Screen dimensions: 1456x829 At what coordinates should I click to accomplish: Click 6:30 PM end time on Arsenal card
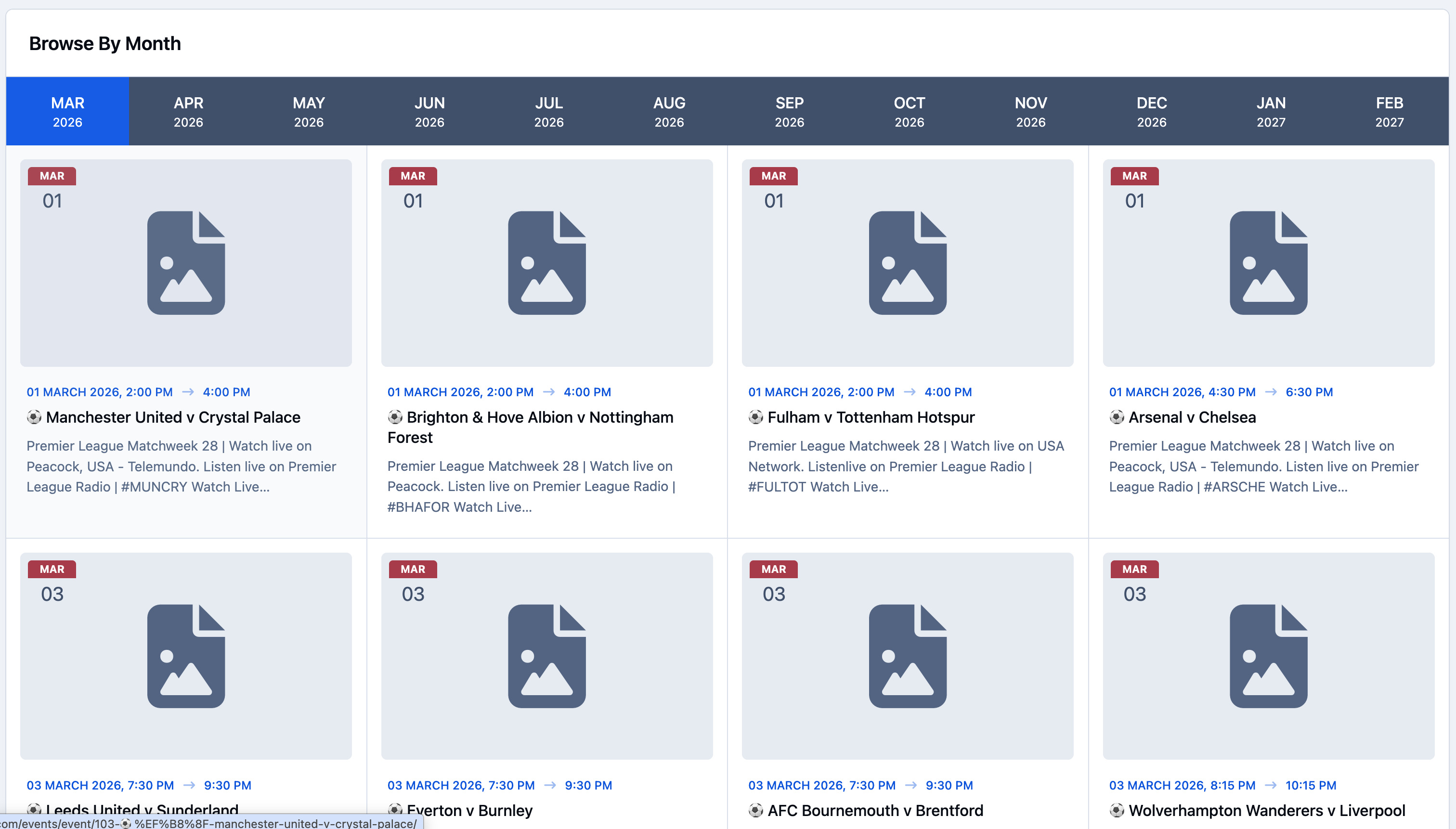(x=1309, y=392)
